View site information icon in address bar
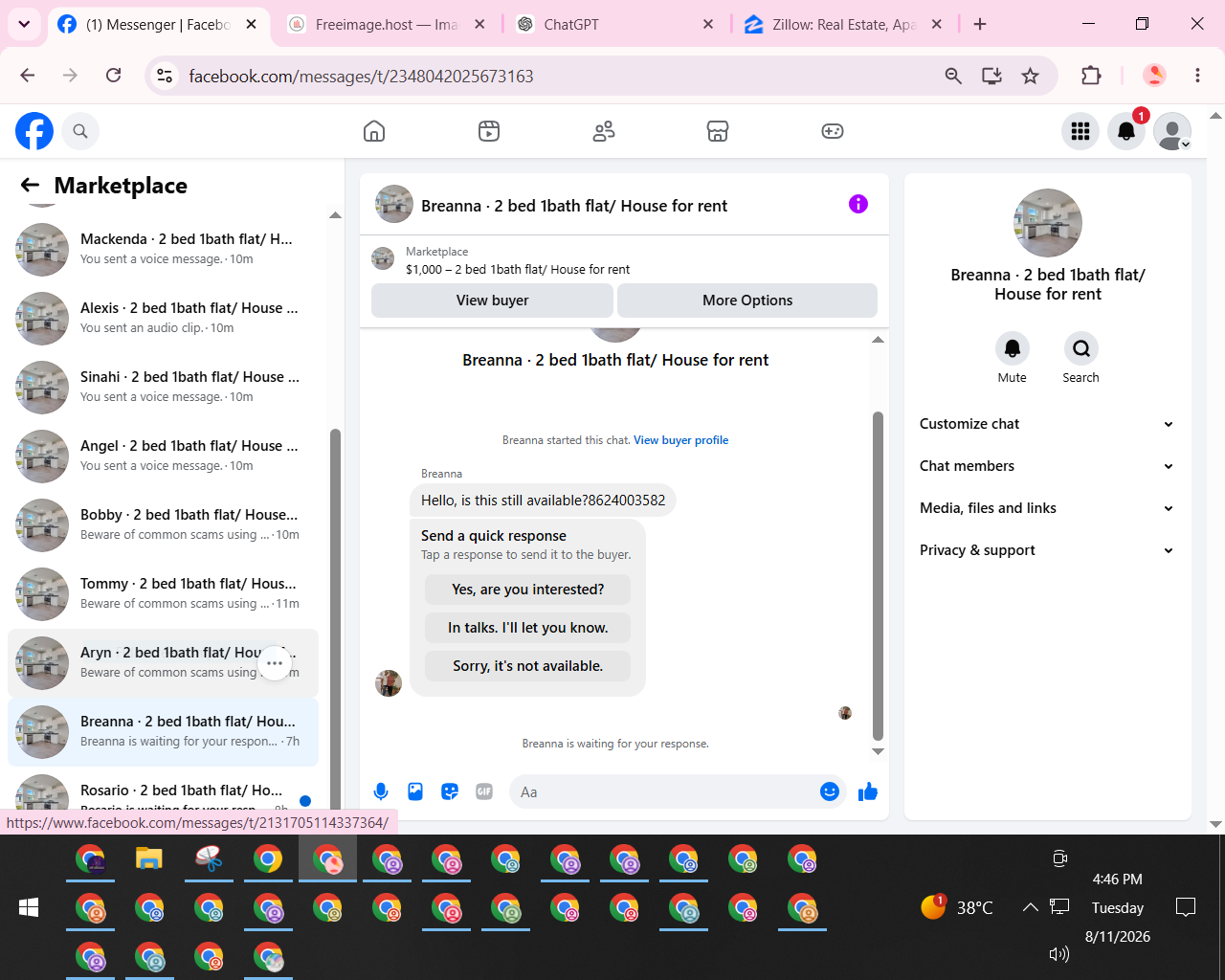The height and width of the screenshot is (980, 1225). tap(165, 76)
